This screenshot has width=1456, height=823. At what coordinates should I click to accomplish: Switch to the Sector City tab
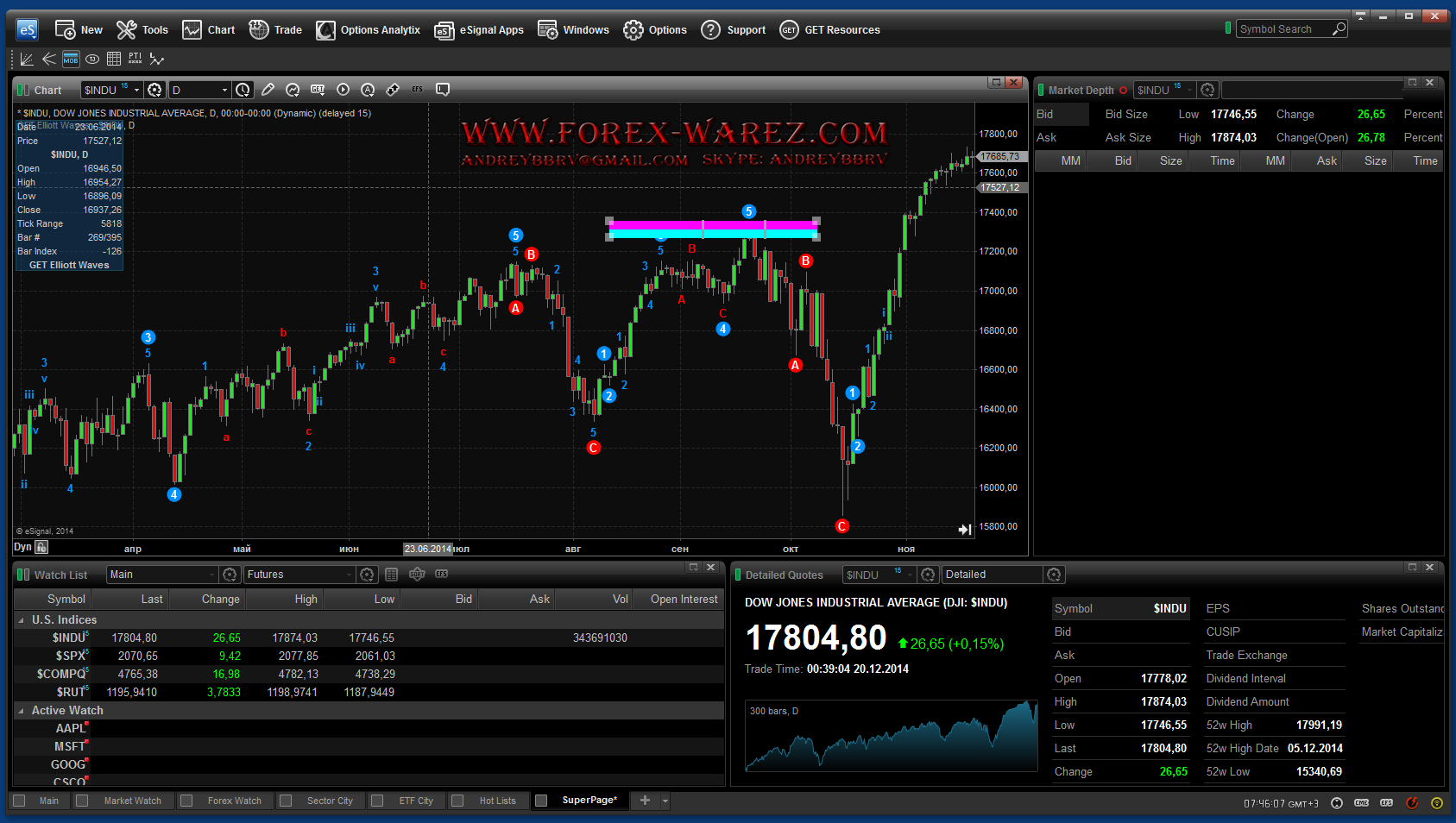pos(329,801)
